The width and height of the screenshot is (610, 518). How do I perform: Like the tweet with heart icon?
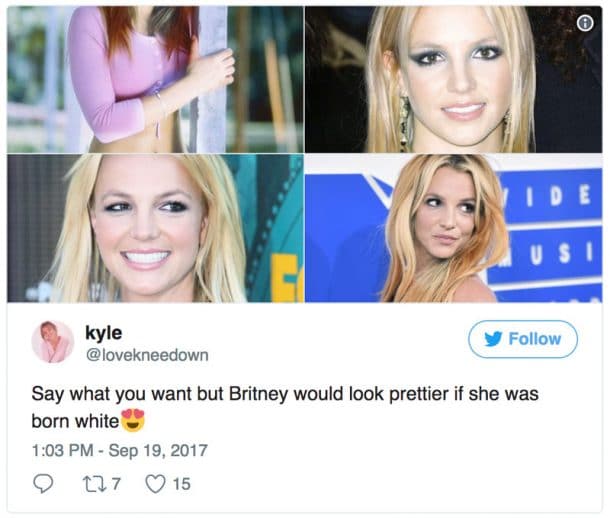tap(155, 484)
